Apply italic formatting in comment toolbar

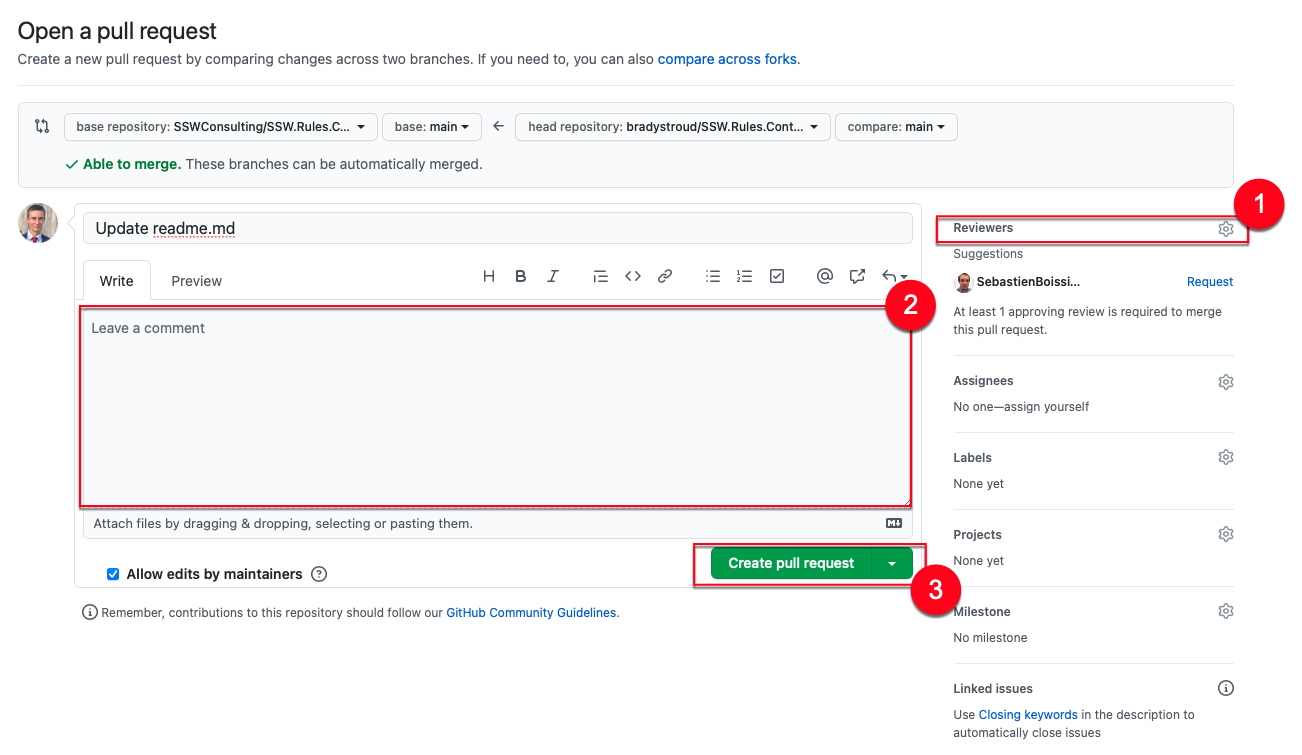(x=553, y=277)
